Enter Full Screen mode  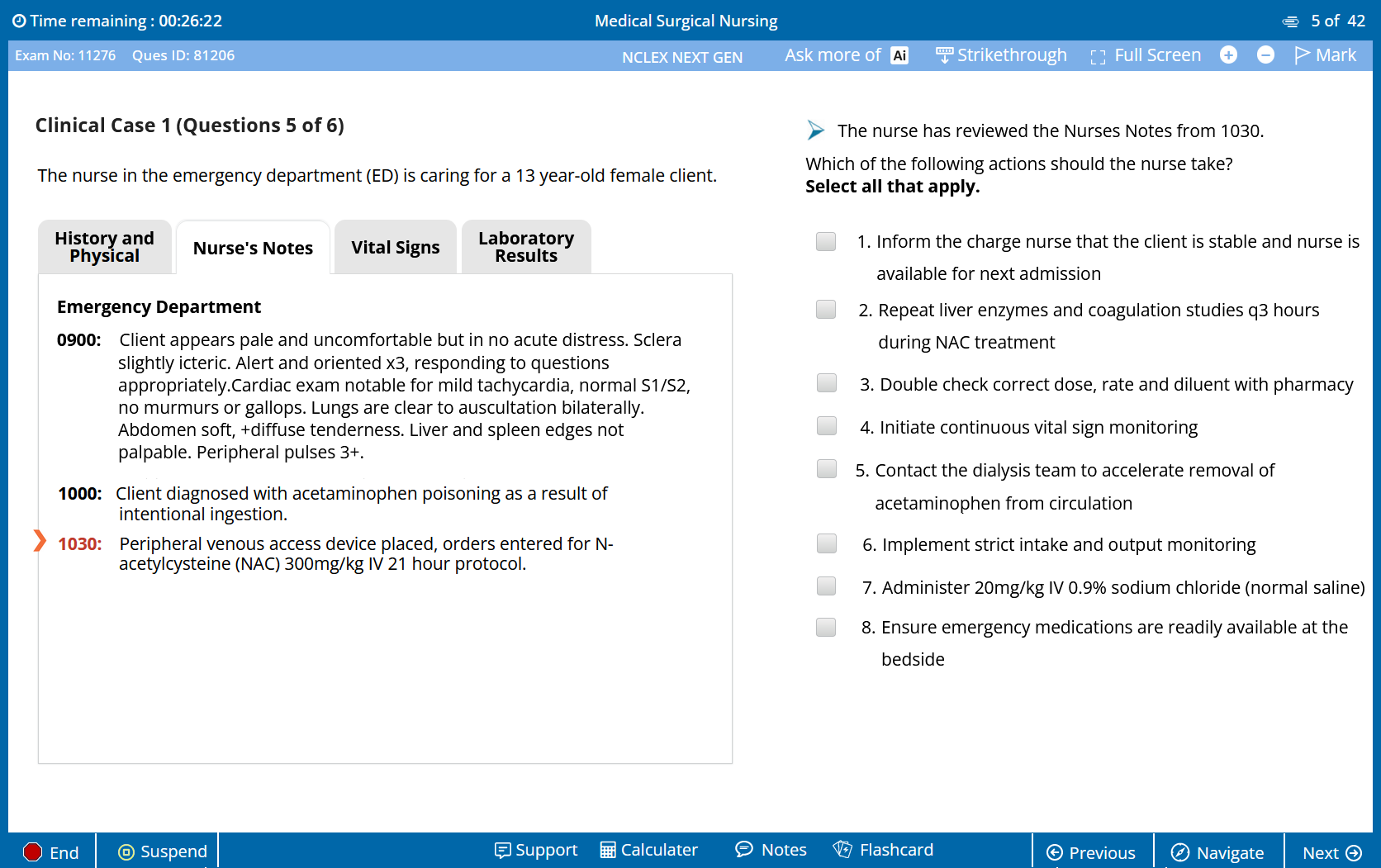pos(1146,55)
